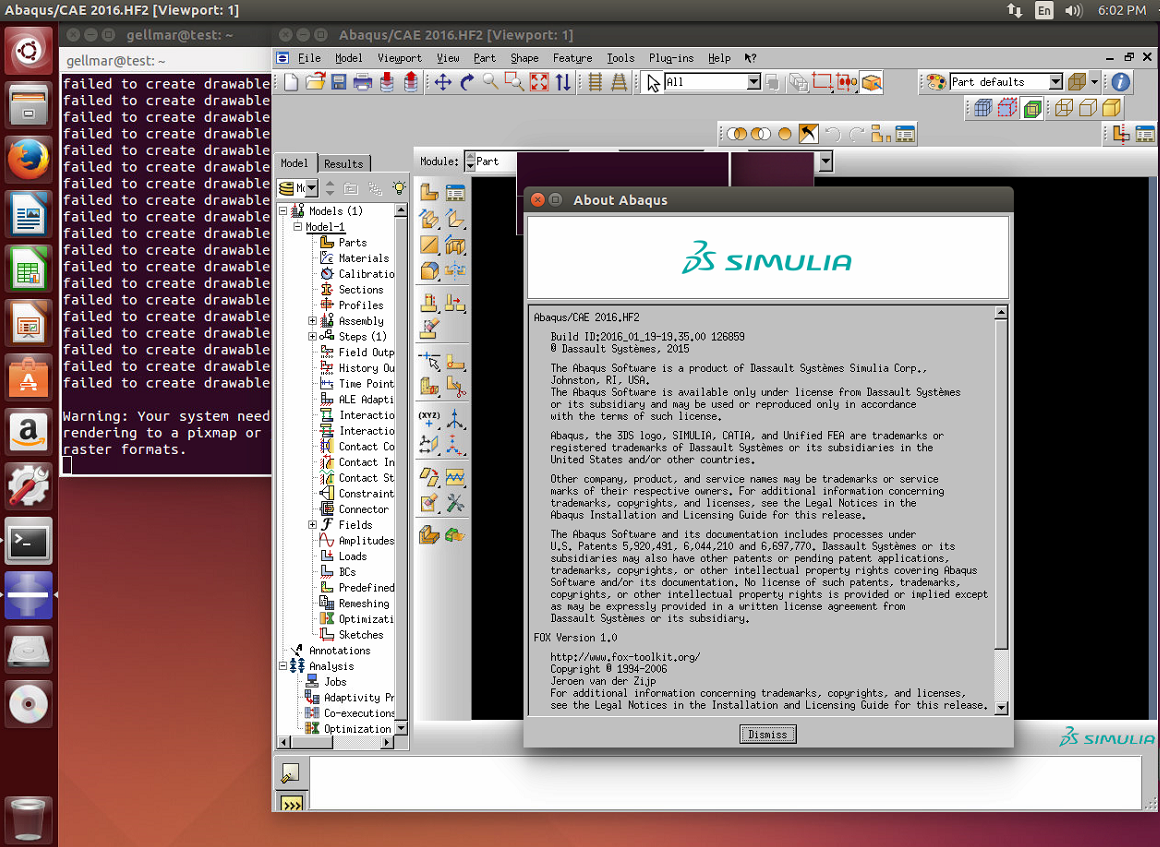
Task: Select the Rotate View tool
Action: pyautogui.click(x=467, y=82)
